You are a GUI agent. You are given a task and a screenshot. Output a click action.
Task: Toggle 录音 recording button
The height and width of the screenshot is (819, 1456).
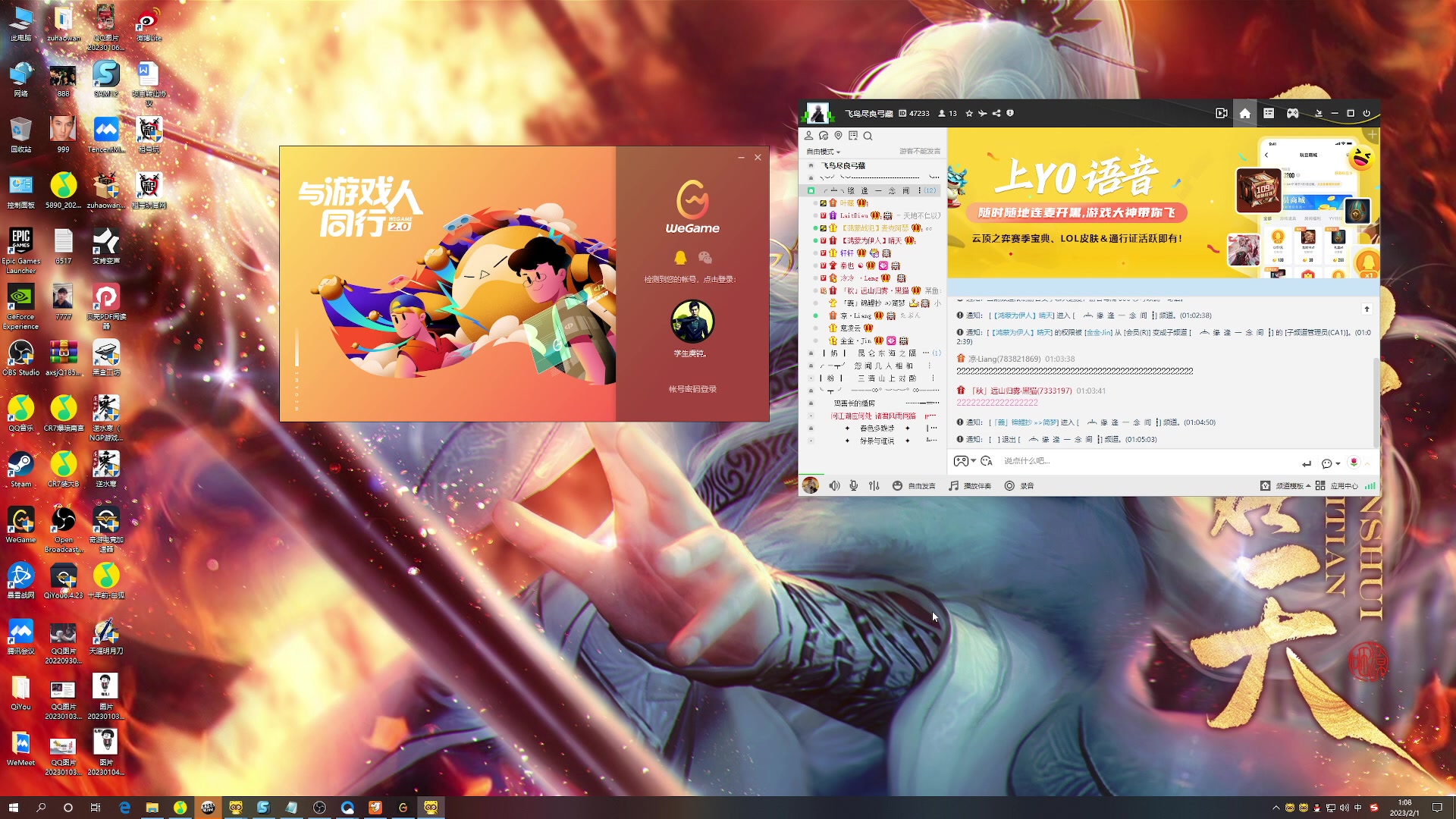click(x=1019, y=485)
